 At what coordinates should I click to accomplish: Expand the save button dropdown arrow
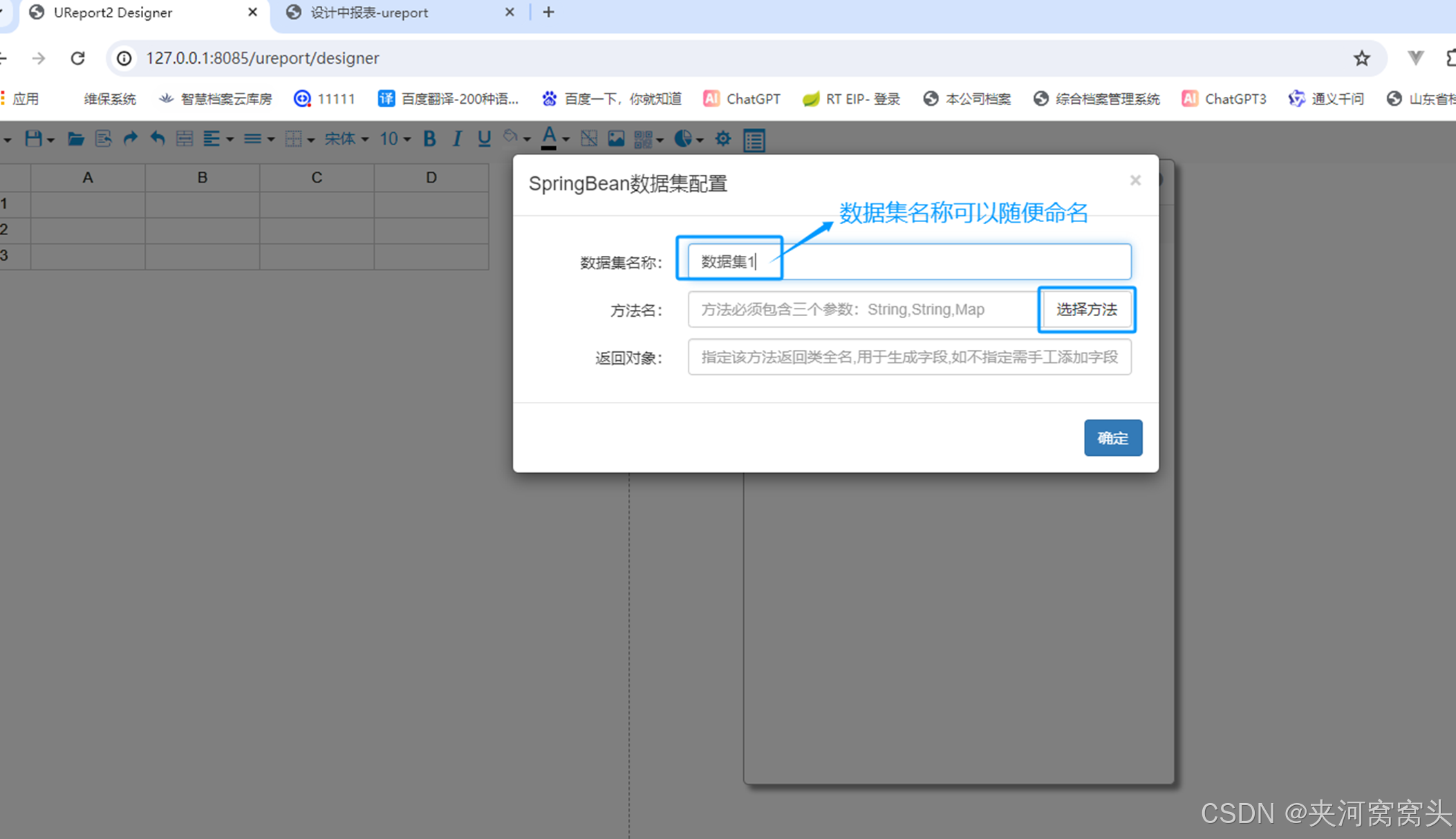51,140
